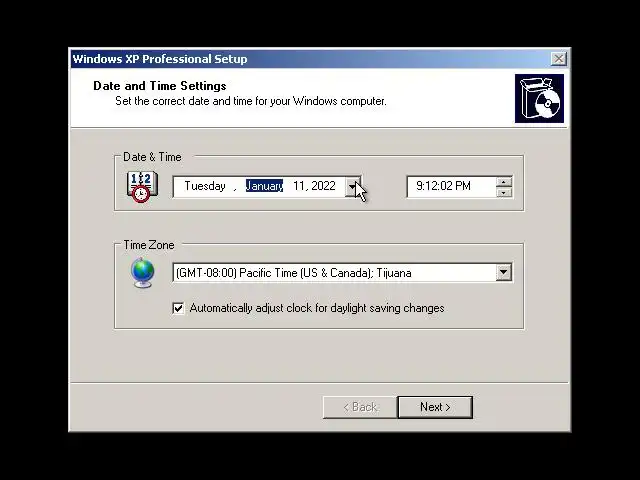Toggle automatic daylight saving adjustment checkbox
Image resolution: width=640 pixels, height=480 pixels.
[x=178, y=308]
